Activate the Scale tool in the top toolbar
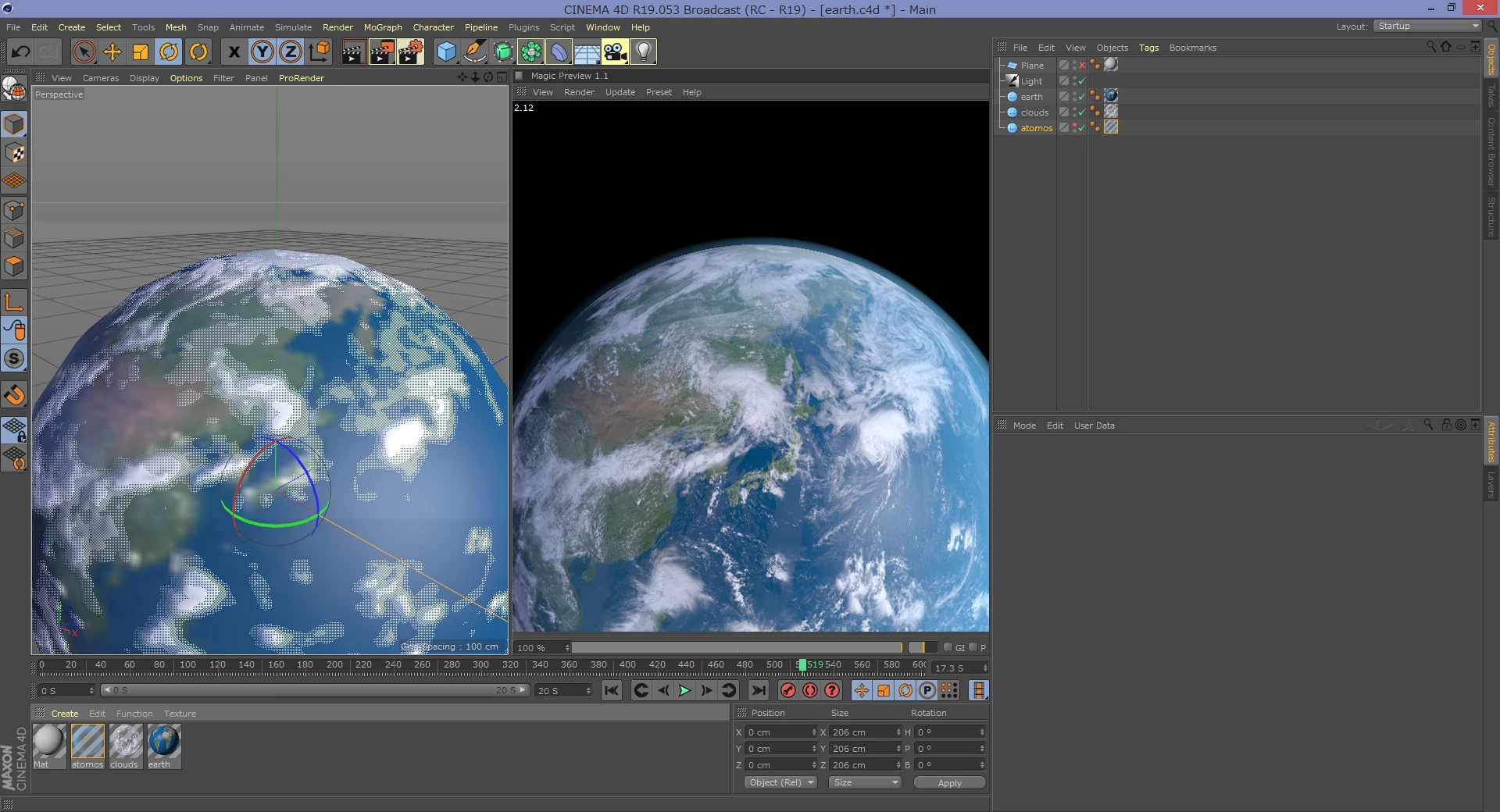 tap(141, 52)
